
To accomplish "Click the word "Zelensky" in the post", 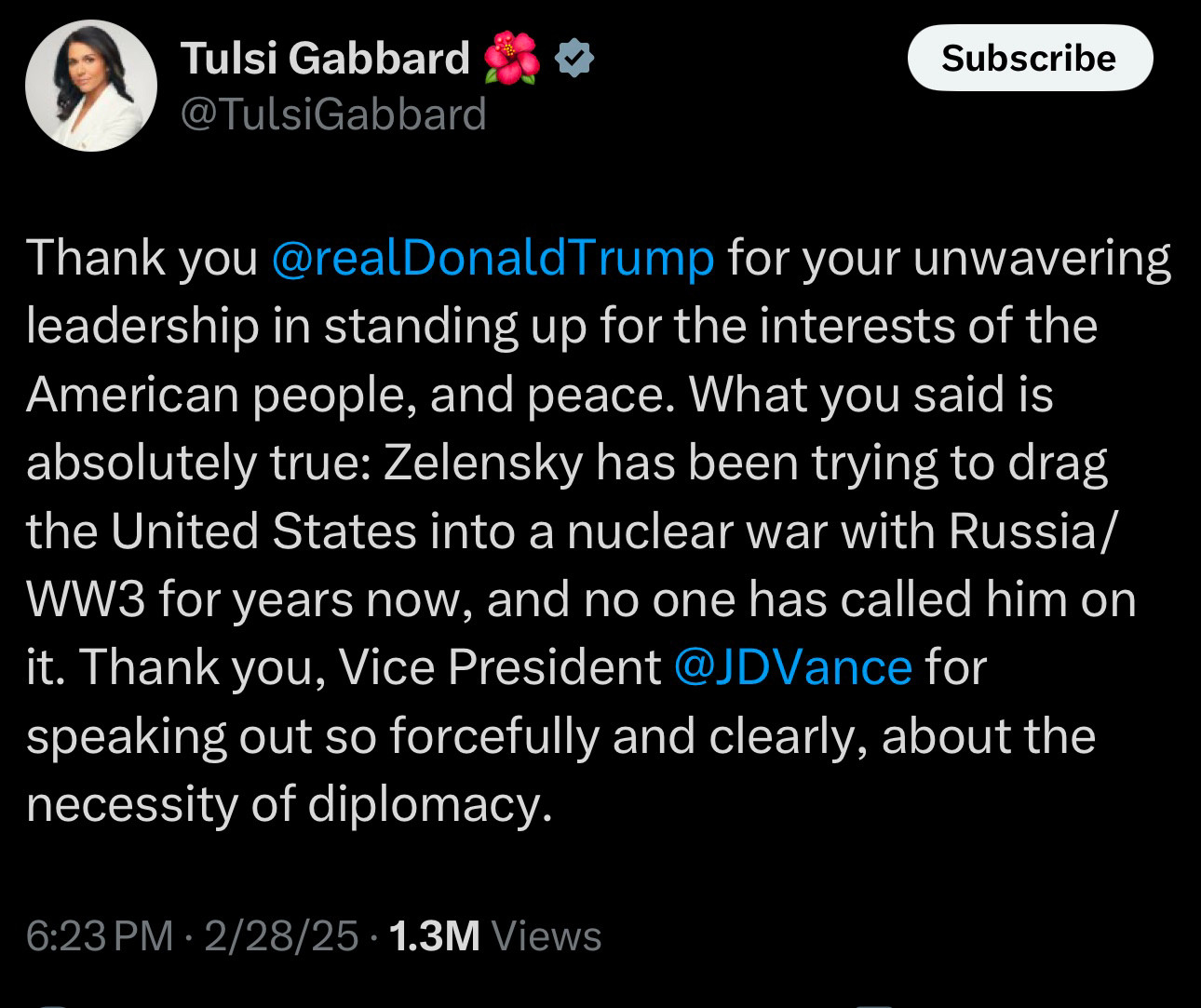I will (483, 463).
